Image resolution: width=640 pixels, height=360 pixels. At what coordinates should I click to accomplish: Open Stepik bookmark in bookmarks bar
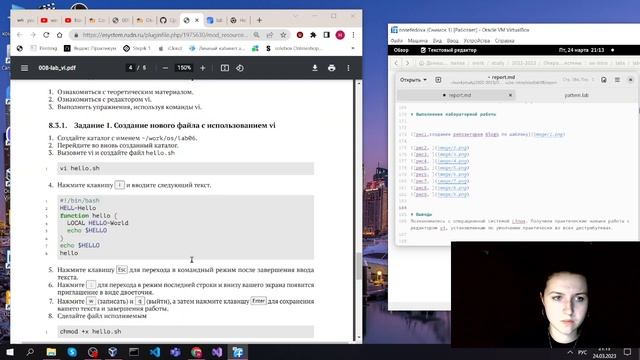(x=137, y=48)
